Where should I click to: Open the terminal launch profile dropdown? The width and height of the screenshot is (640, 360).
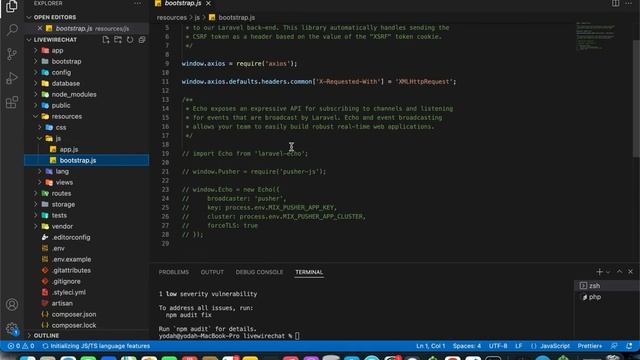(608, 272)
